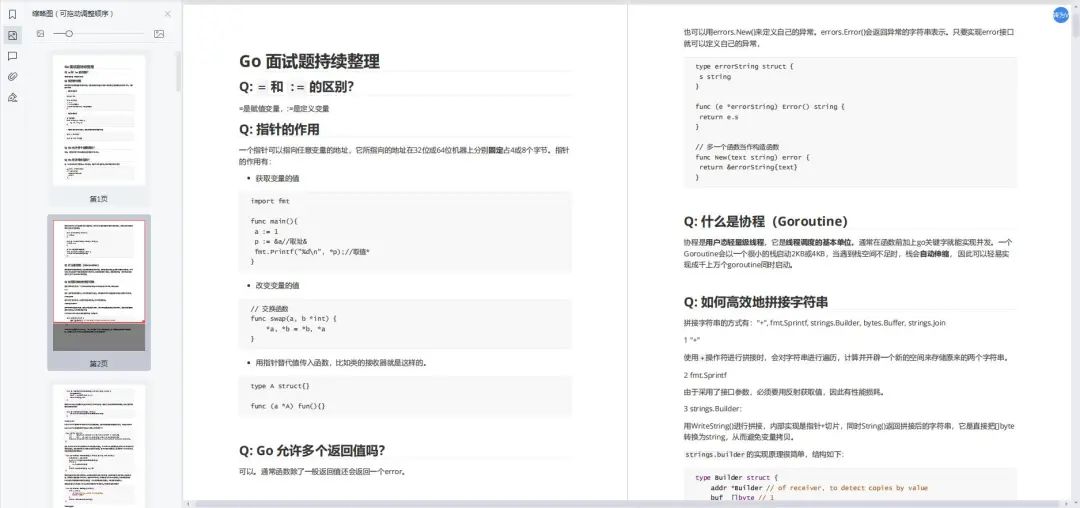The width and height of the screenshot is (1080, 508).
Task: Open the bookmarks panel icon
Action: (12, 14)
